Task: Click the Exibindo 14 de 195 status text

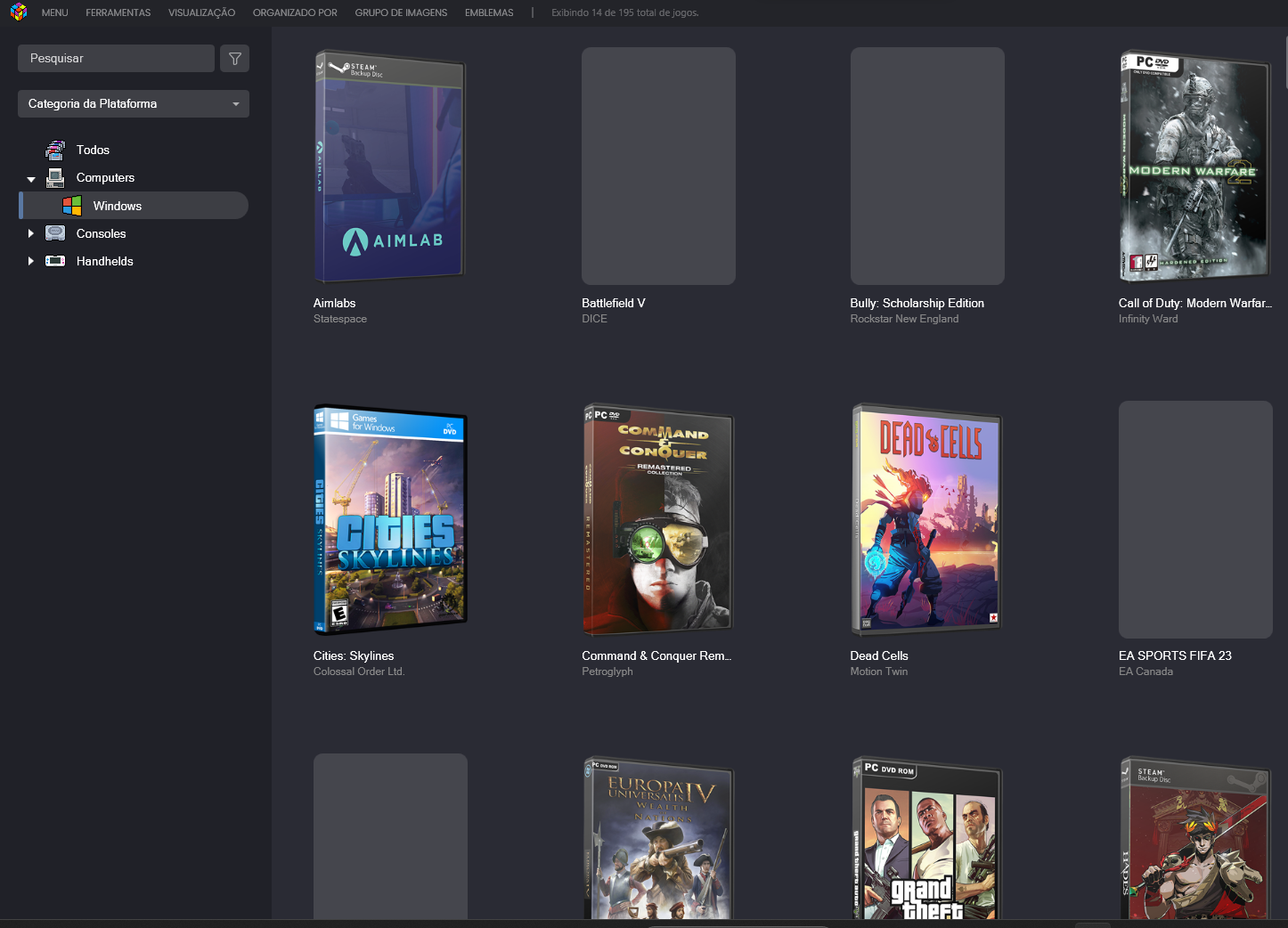Action: (625, 12)
